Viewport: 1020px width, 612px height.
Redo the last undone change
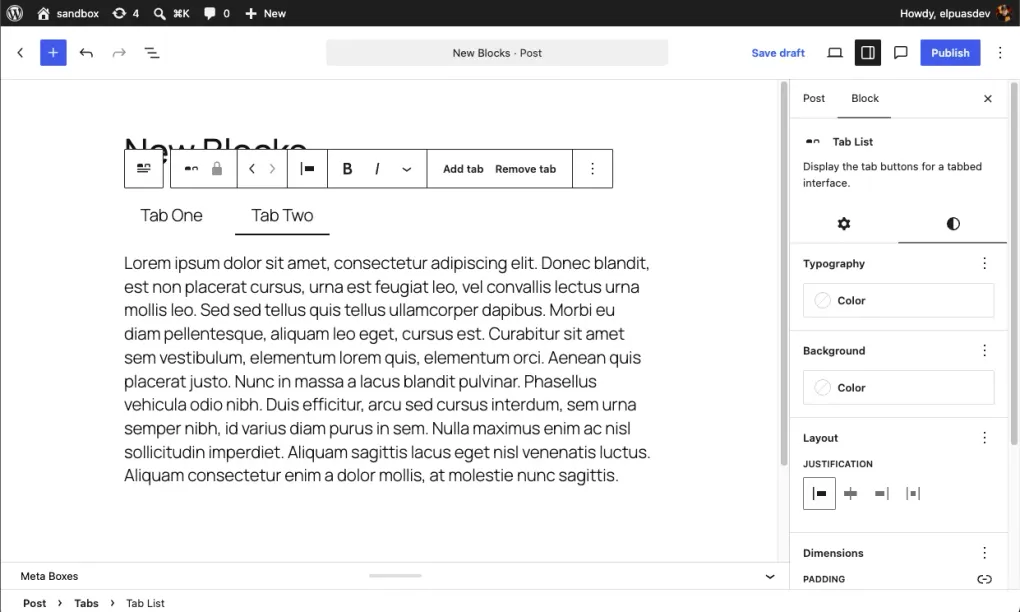point(119,53)
